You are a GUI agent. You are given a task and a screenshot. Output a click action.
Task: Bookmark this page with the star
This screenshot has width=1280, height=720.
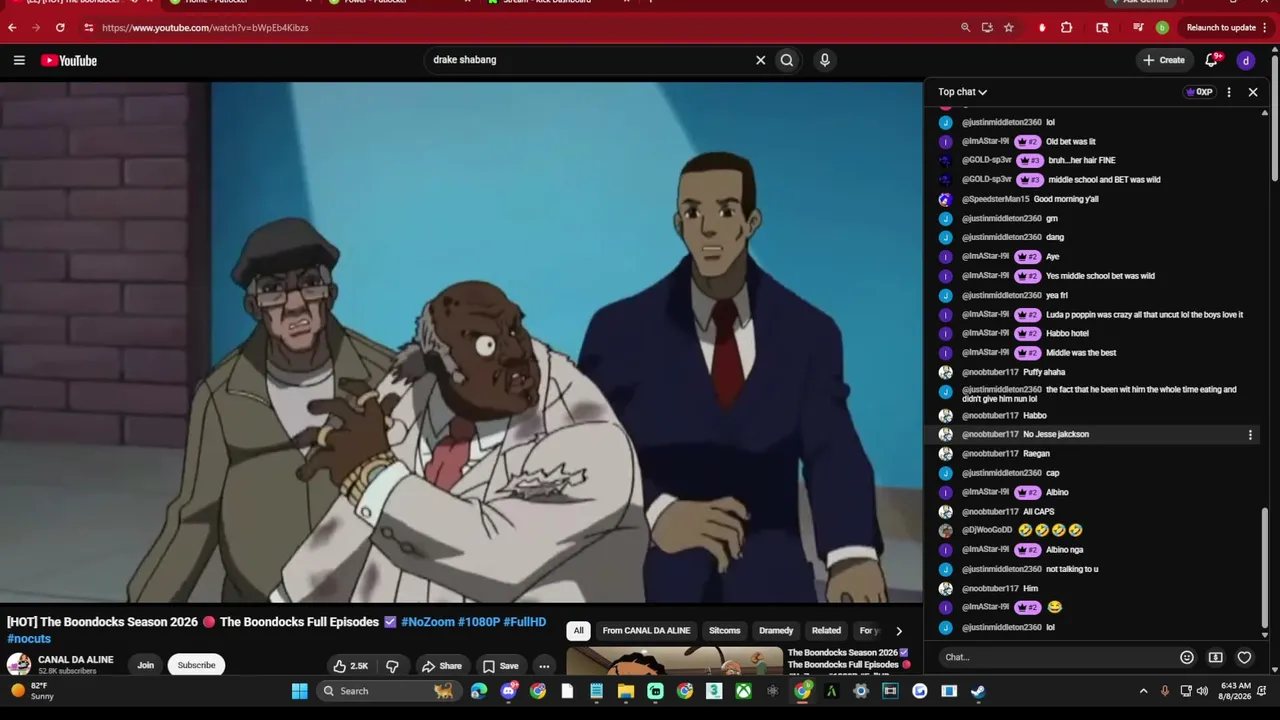tap(1009, 28)
